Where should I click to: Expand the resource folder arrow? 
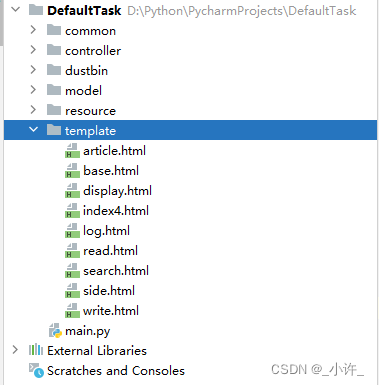(33, 110)
